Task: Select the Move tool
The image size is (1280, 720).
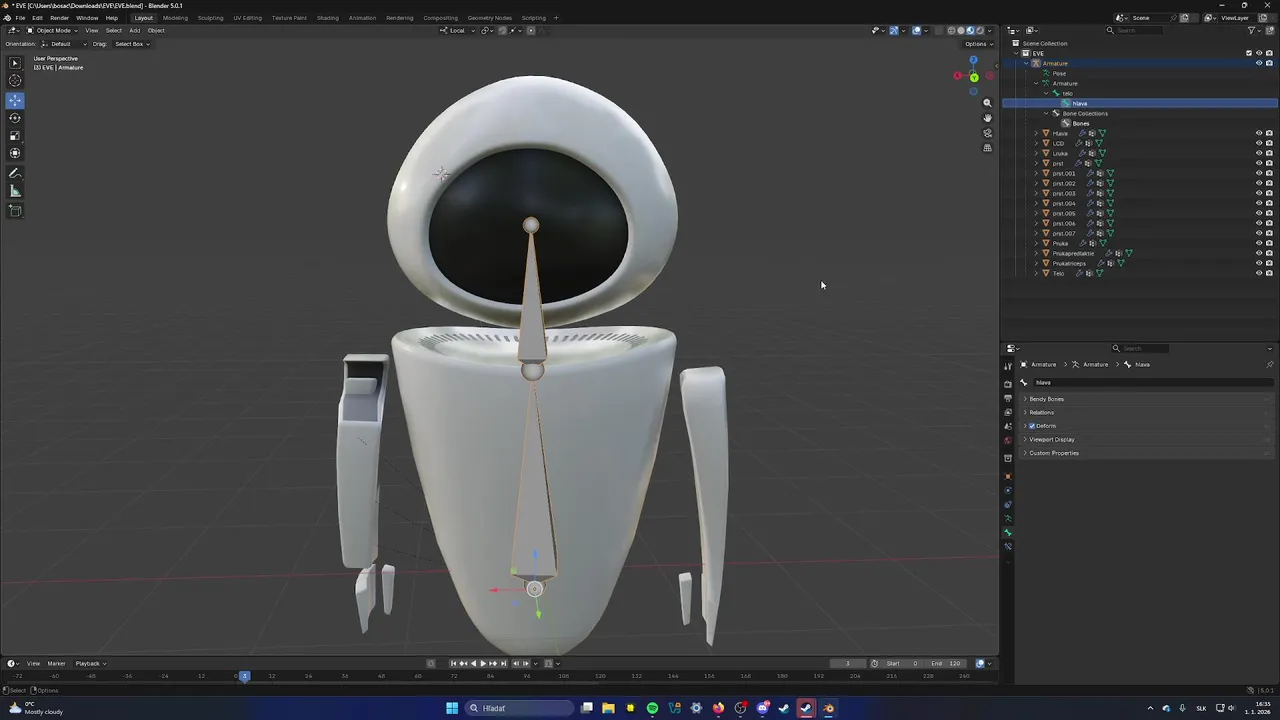Action: [x=15, y=100]
